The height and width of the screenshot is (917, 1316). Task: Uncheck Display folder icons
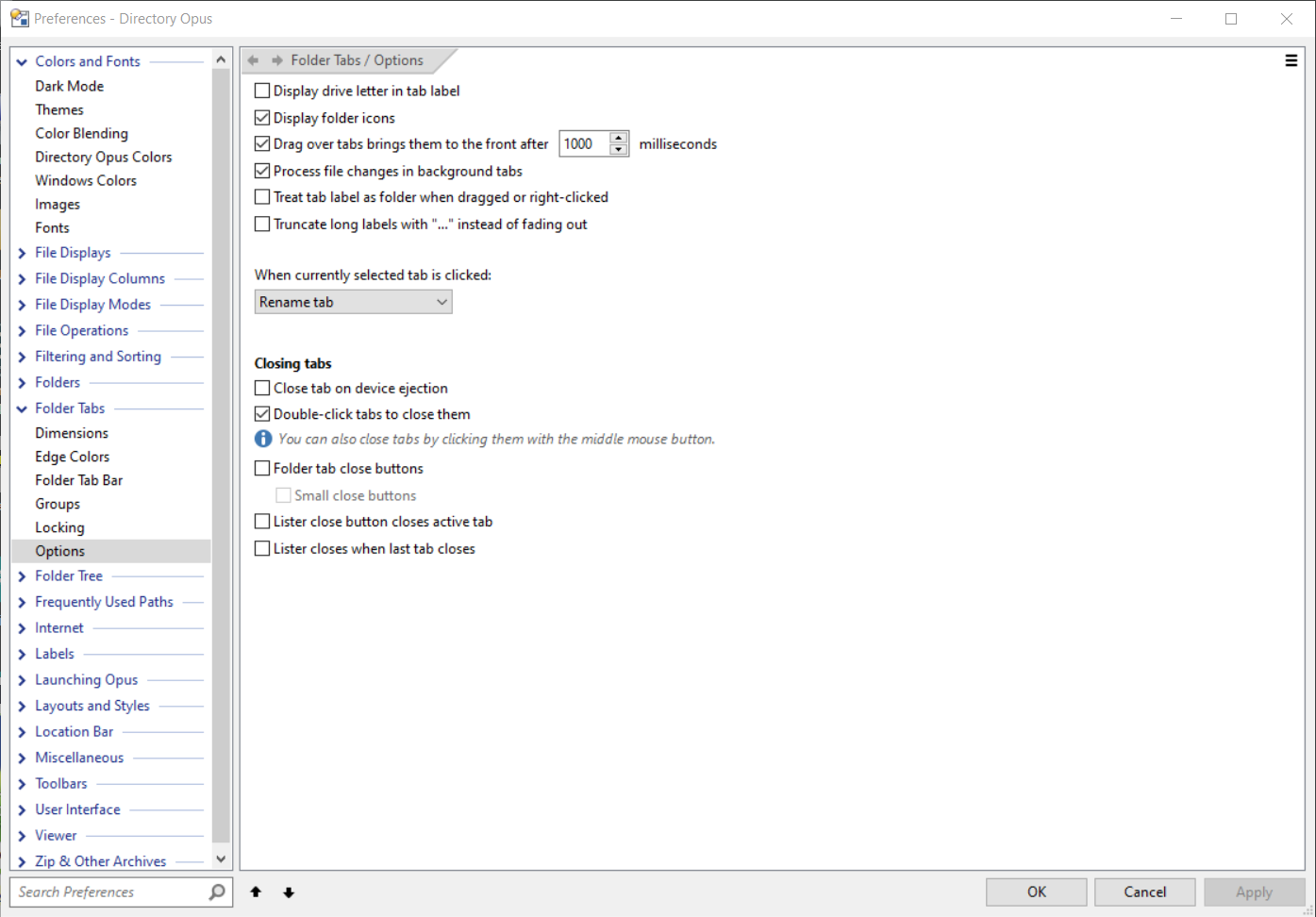(262, 118)
